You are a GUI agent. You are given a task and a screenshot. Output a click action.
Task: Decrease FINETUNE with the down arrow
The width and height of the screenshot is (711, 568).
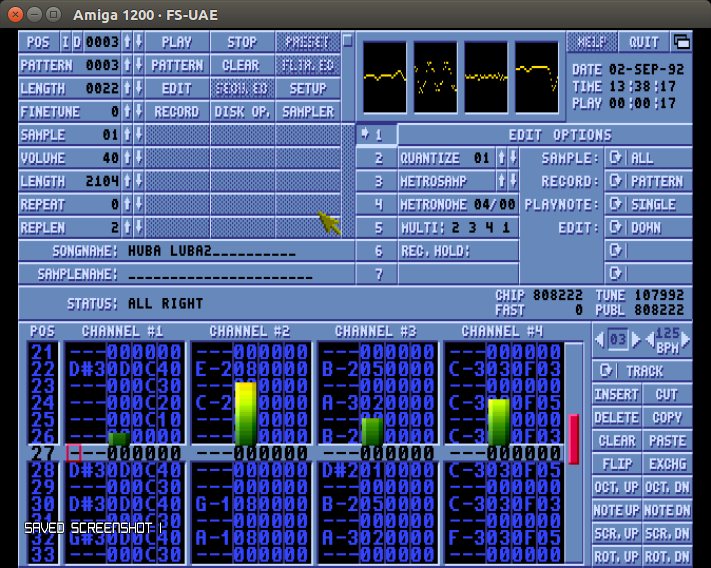(x=139, y=112)
